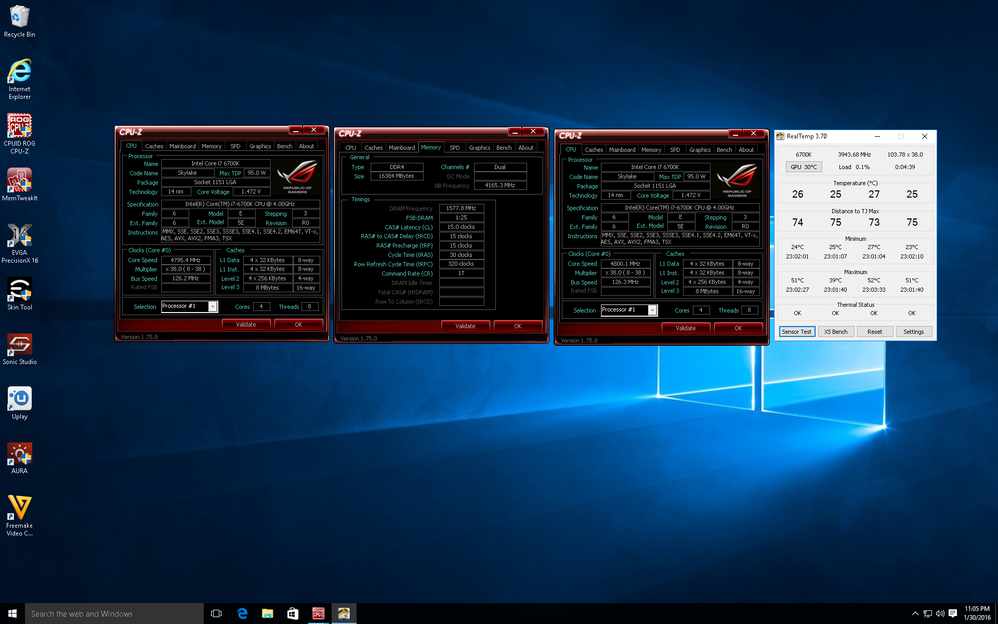Open File Explorer from taskbar
The width and height of the screenshot is (998, 624).
coord(268,613)
